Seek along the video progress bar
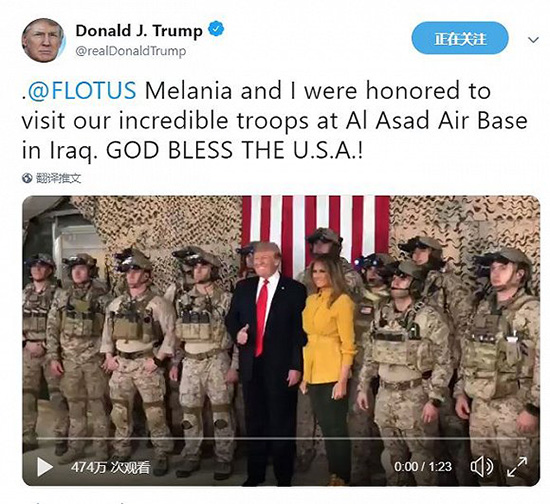 click(x=281, y=438)
